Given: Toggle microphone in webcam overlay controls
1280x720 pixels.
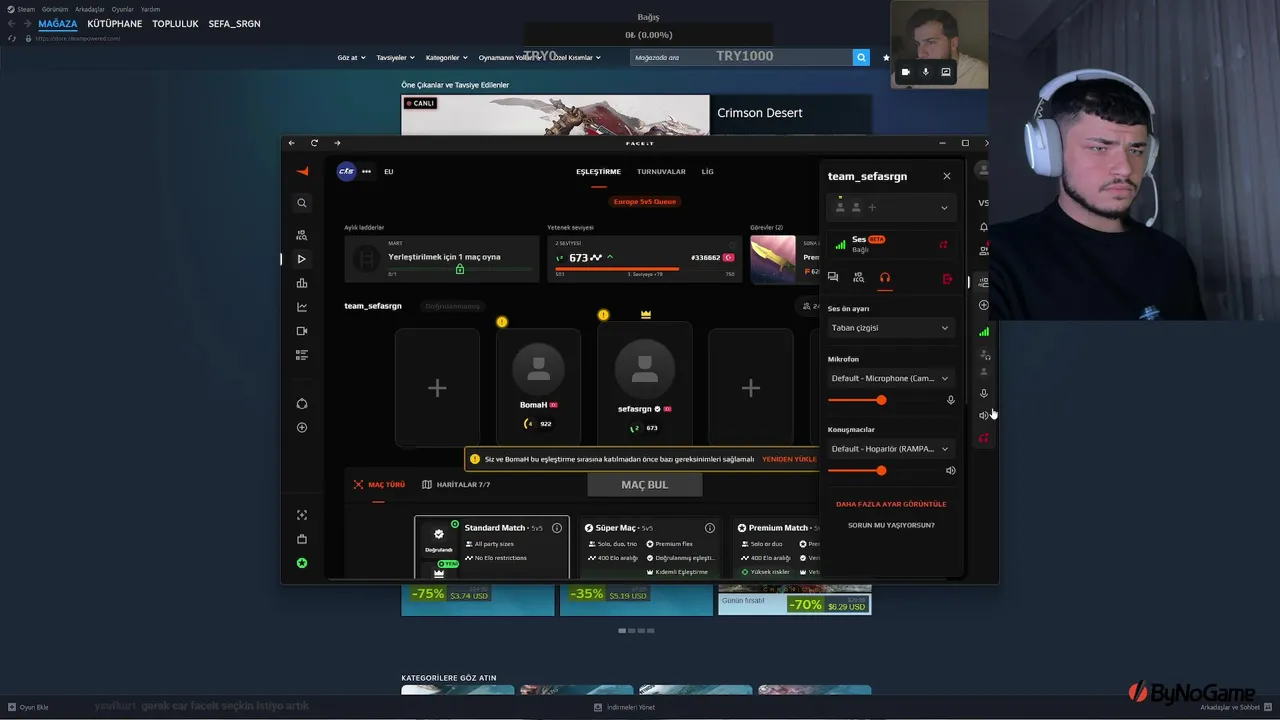Looking at the screenshot, I should pos(926,72).
